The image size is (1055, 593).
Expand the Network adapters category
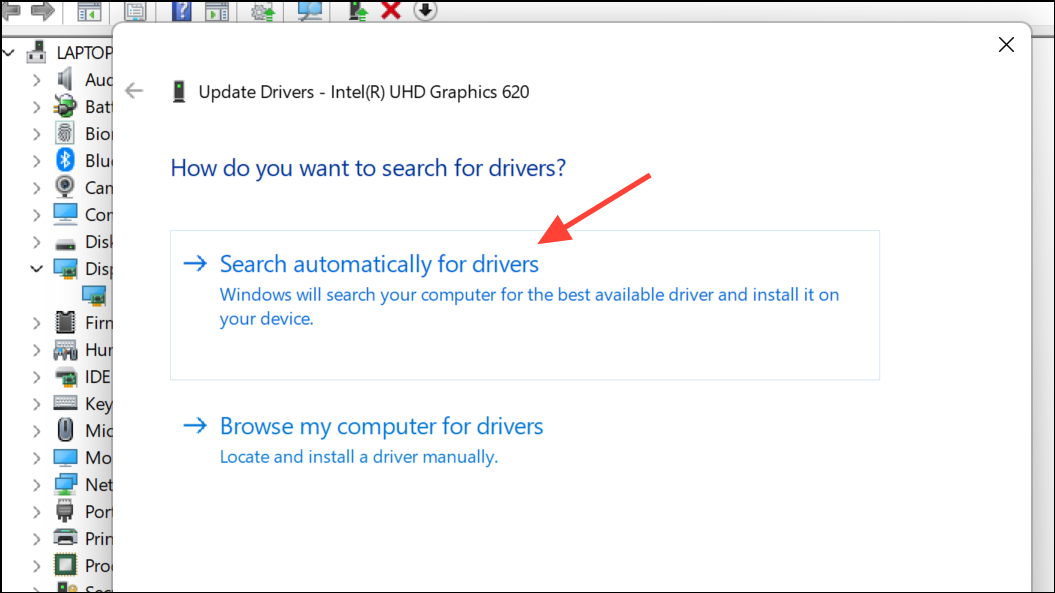point(37,485)
